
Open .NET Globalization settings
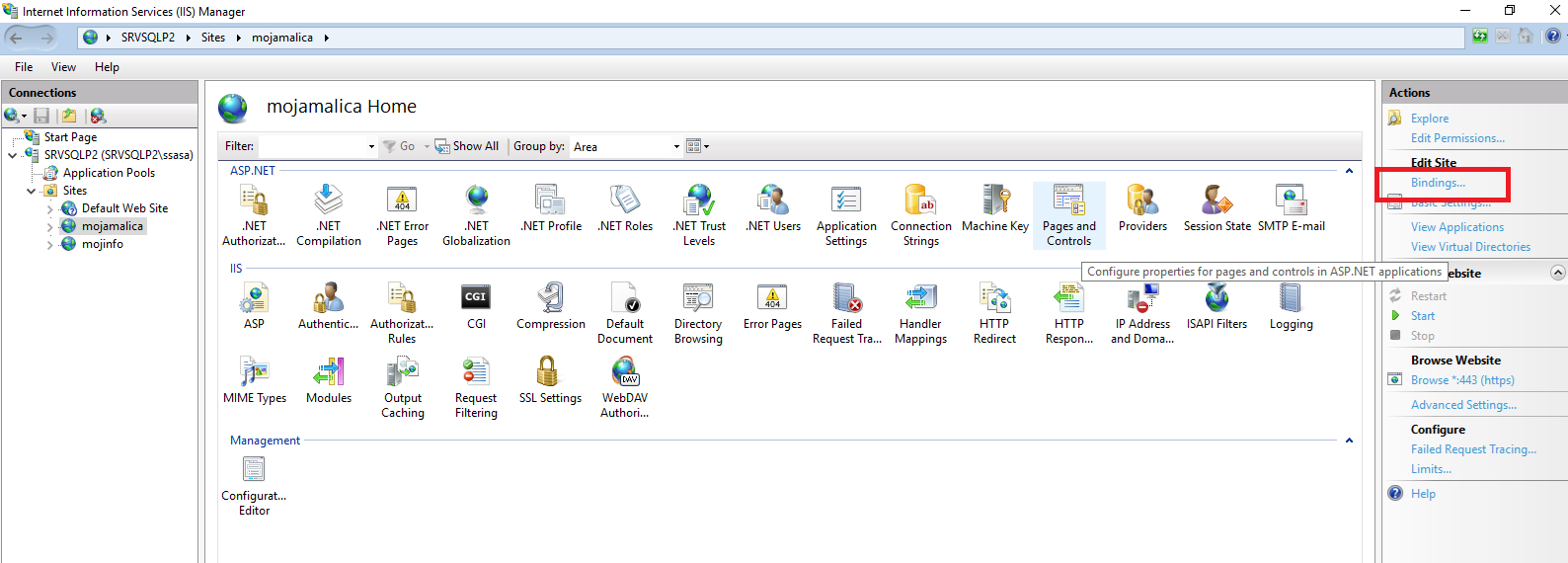[477, 214]
